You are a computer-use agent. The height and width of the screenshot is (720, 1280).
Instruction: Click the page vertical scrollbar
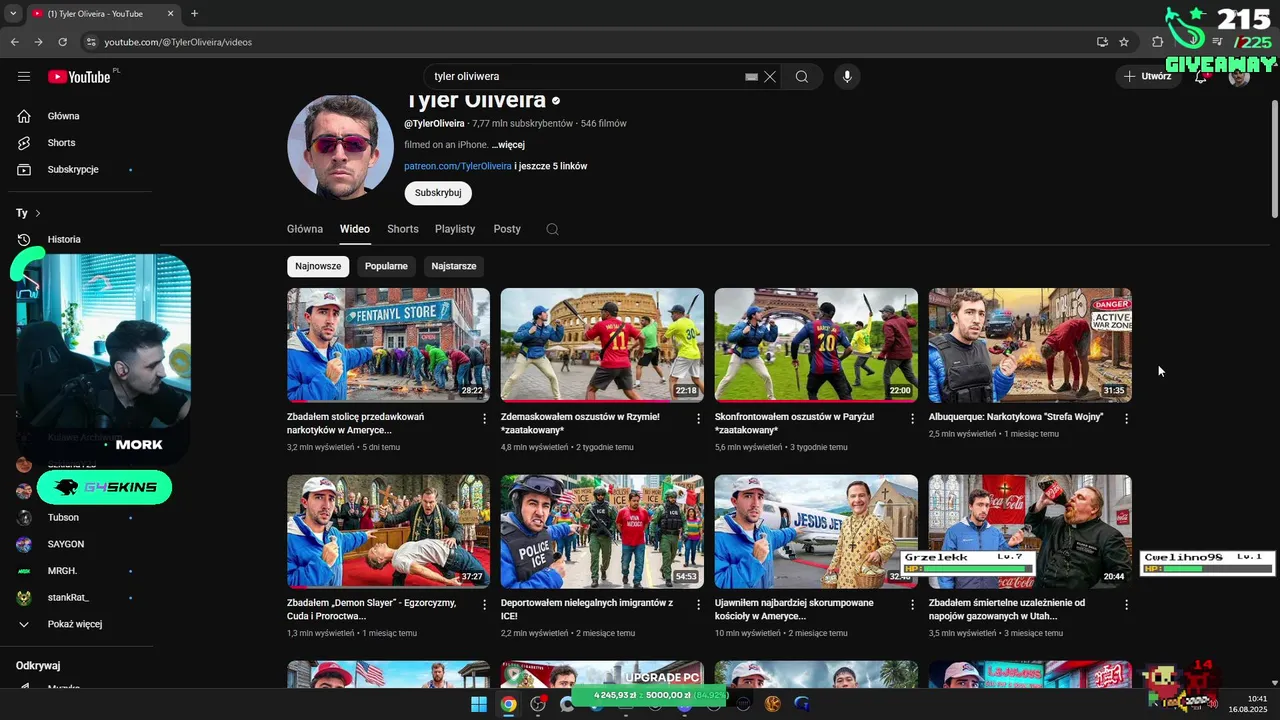[x=1274, y=158]
